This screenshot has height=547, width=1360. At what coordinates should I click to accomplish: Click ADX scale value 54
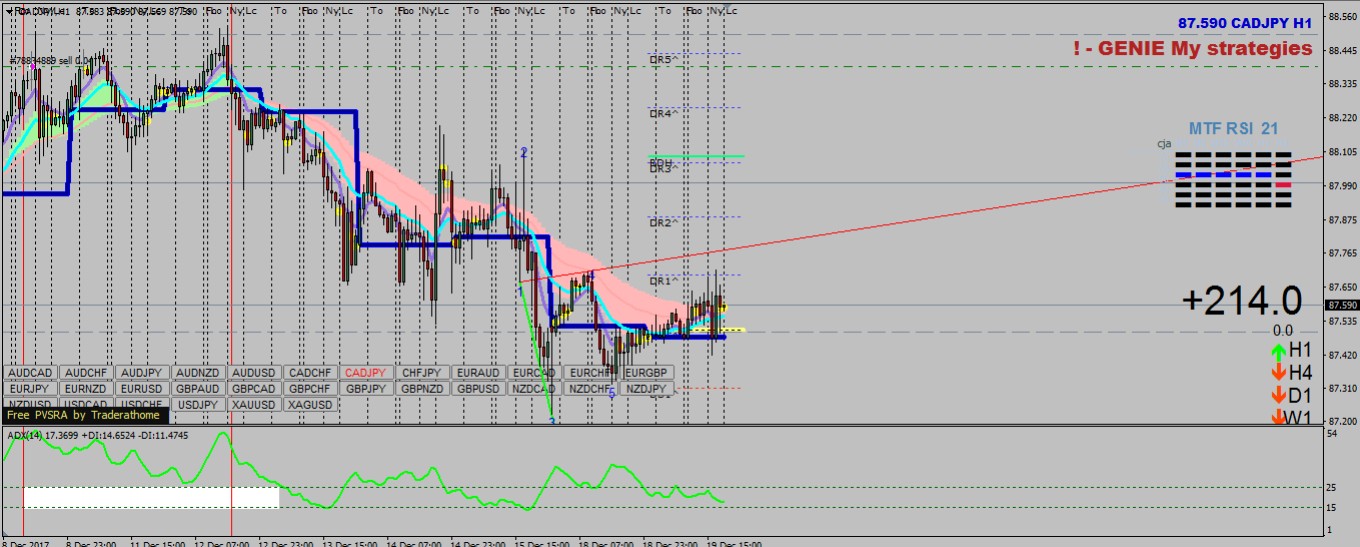pos(1334,435)
